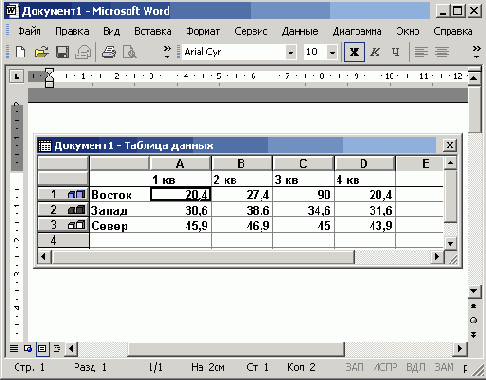
Task: Open the Сервис menu
Action: point(251,31)
